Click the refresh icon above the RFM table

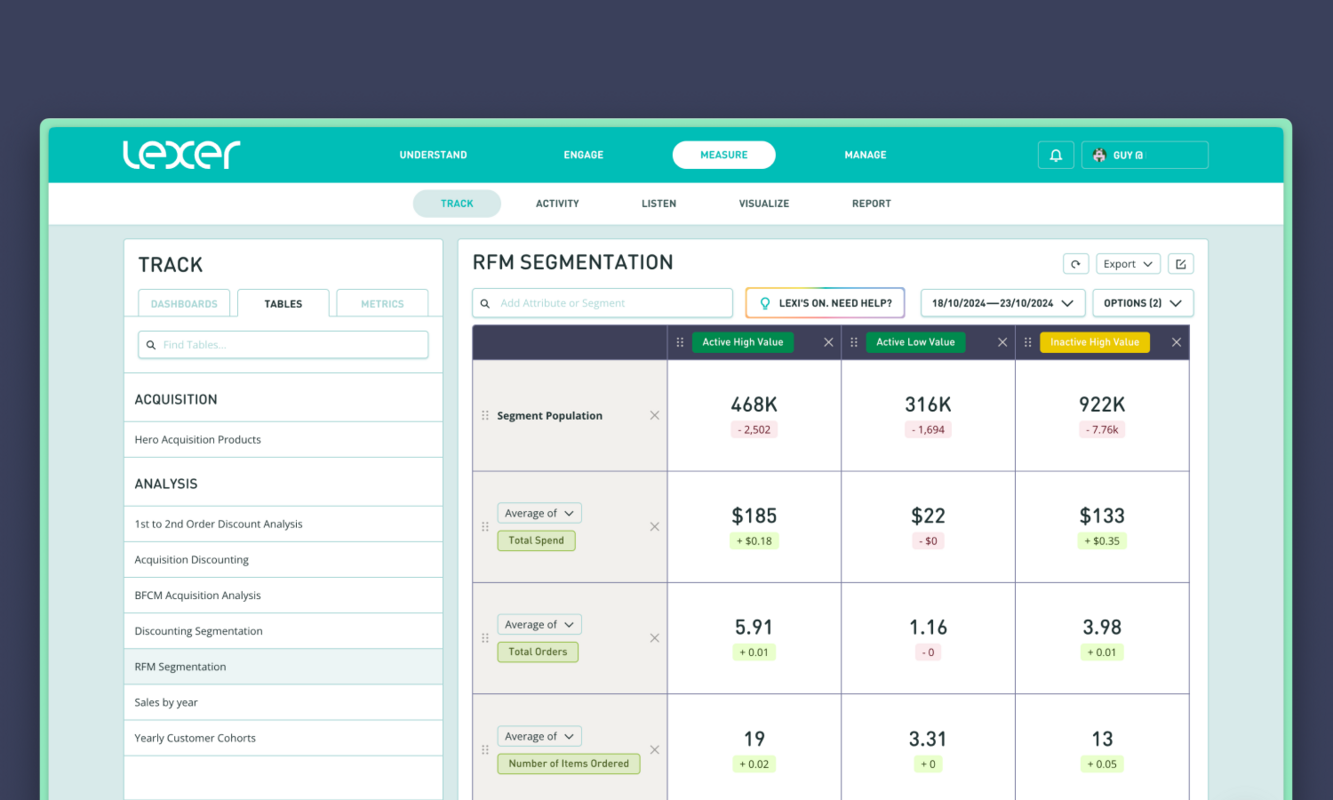[x=1076, y=263]
